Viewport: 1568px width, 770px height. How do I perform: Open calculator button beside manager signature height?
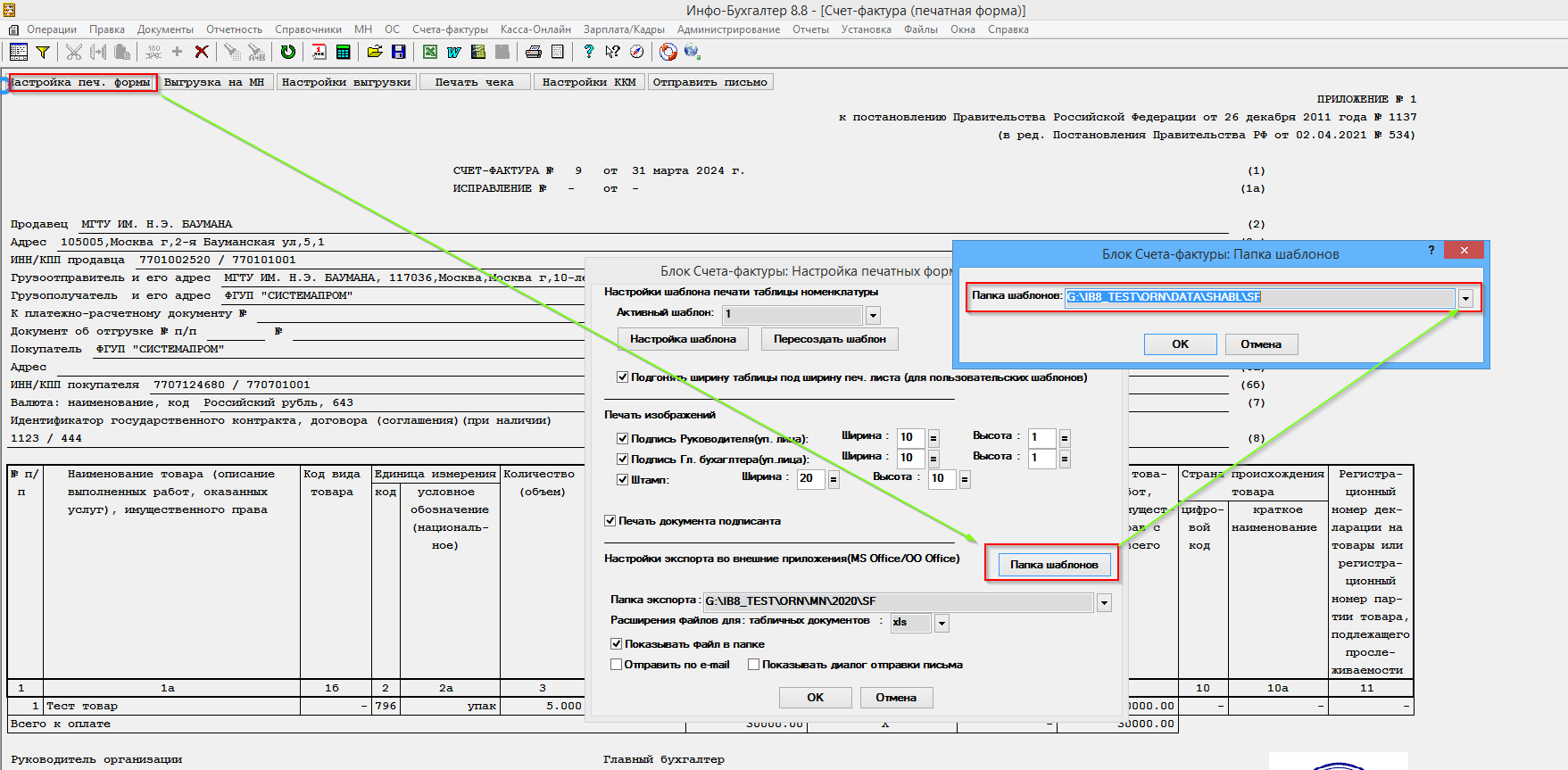point(1065,438)
